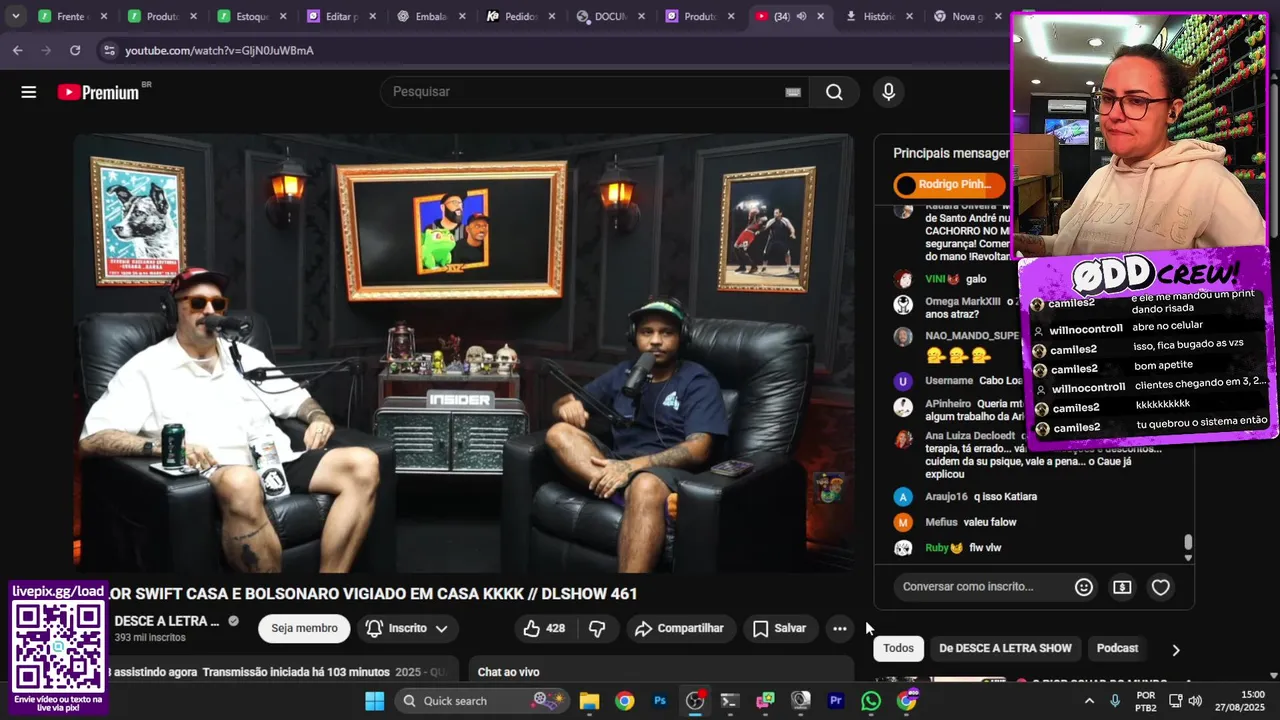The height and width of the screenshot is (720, 1280).
Task: Open emoji picker in chat input
Action: 1083,587
